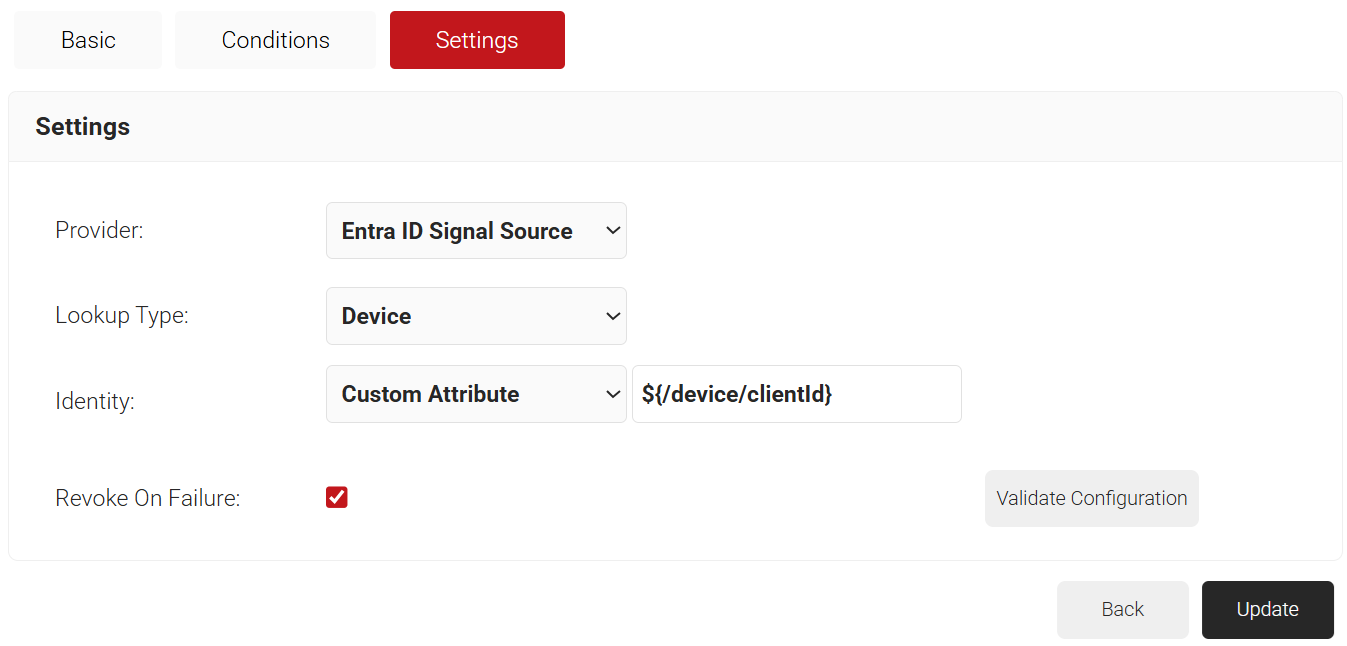Switch to the Basic tab
This screenshot has width=1347, height=646.
click(x=88, y=40)
